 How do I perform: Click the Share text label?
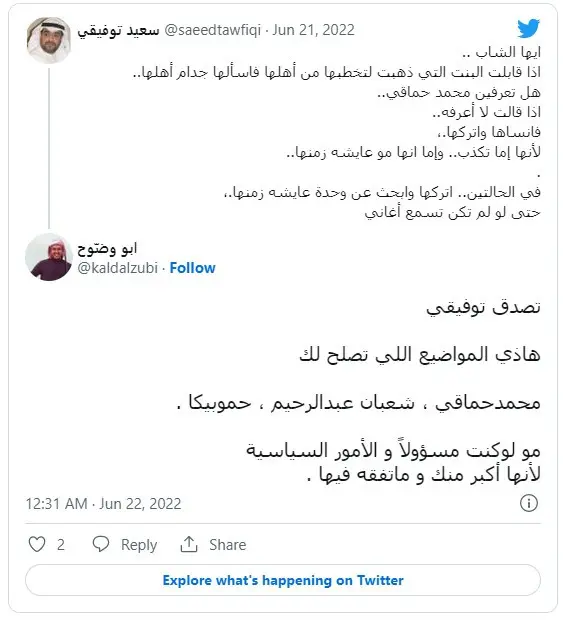[x=228, y=545]
